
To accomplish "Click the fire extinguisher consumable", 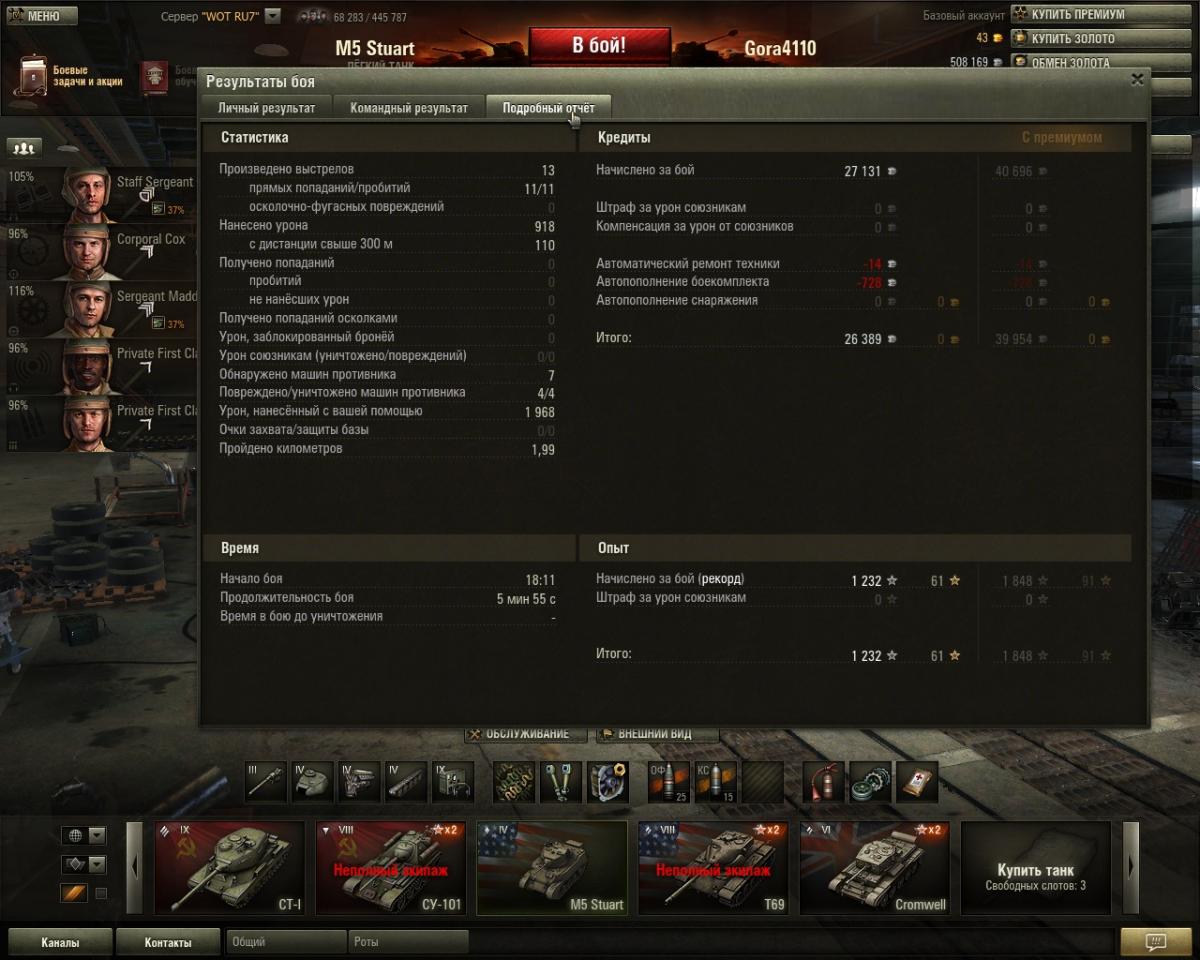I will click(x=823, y=782).
